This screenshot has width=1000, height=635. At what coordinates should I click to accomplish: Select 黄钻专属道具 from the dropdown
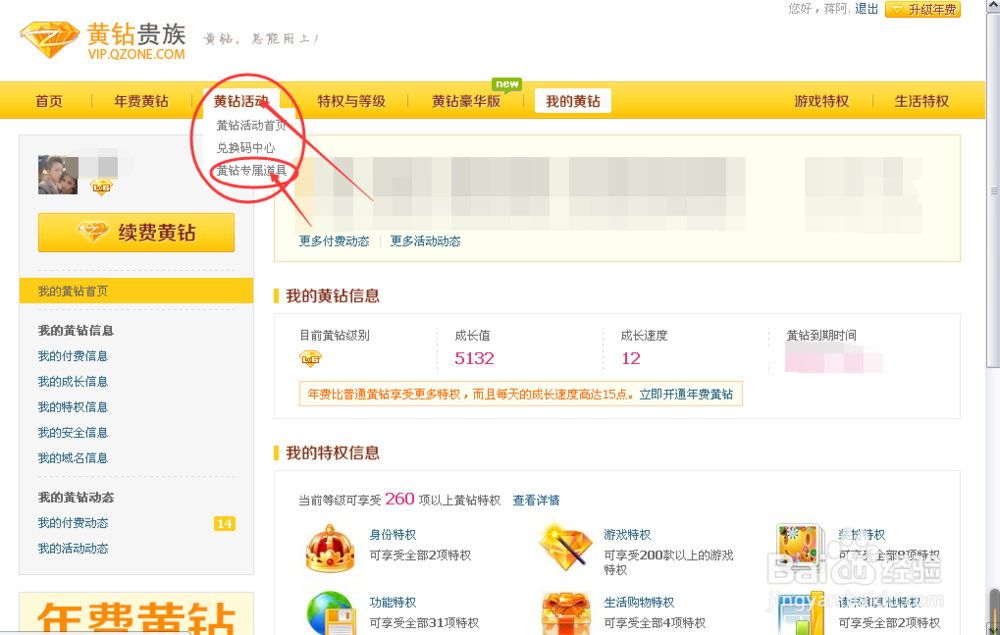click(x=251, y=170)
